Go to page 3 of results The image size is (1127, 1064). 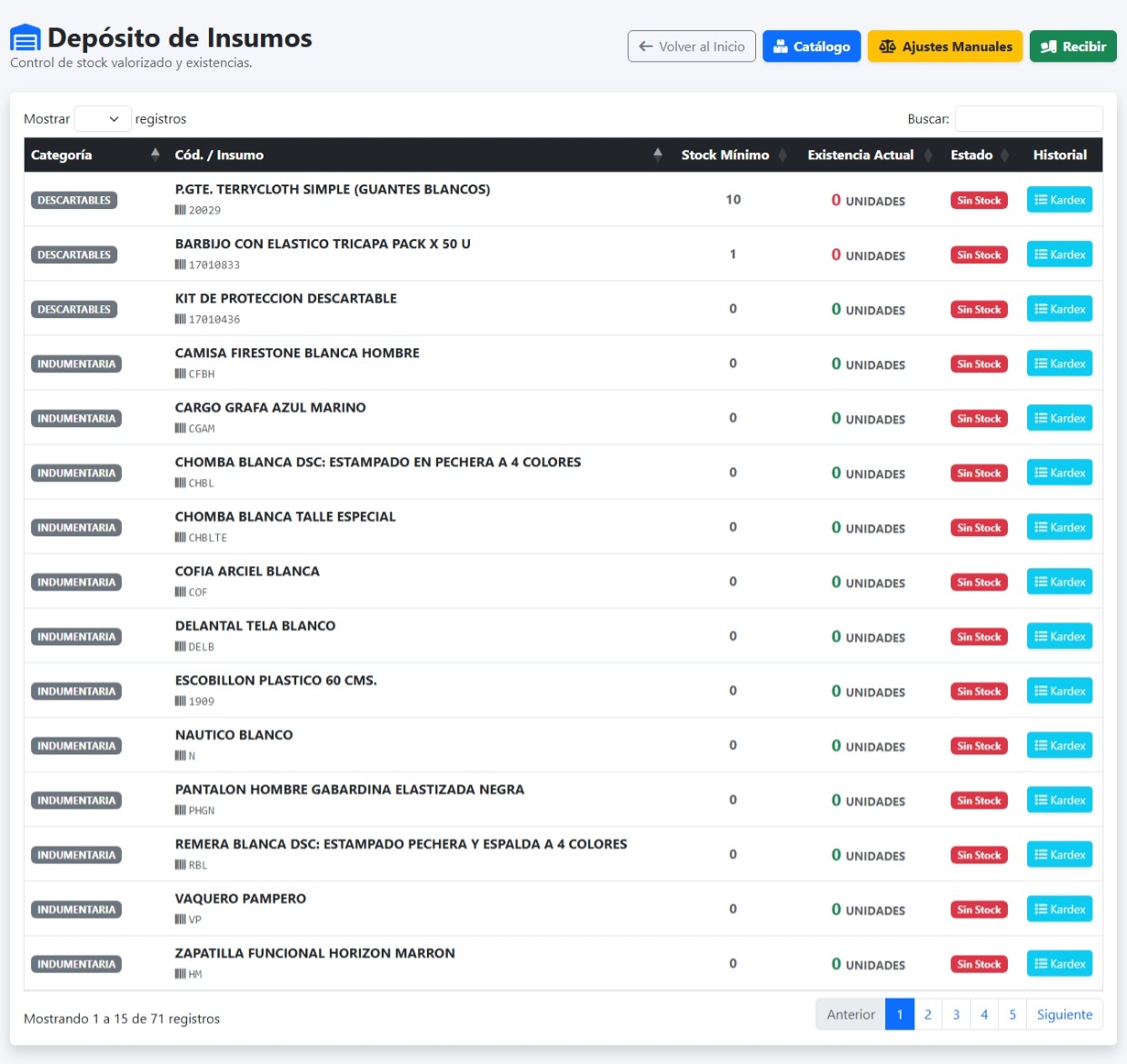[956, 1014]
